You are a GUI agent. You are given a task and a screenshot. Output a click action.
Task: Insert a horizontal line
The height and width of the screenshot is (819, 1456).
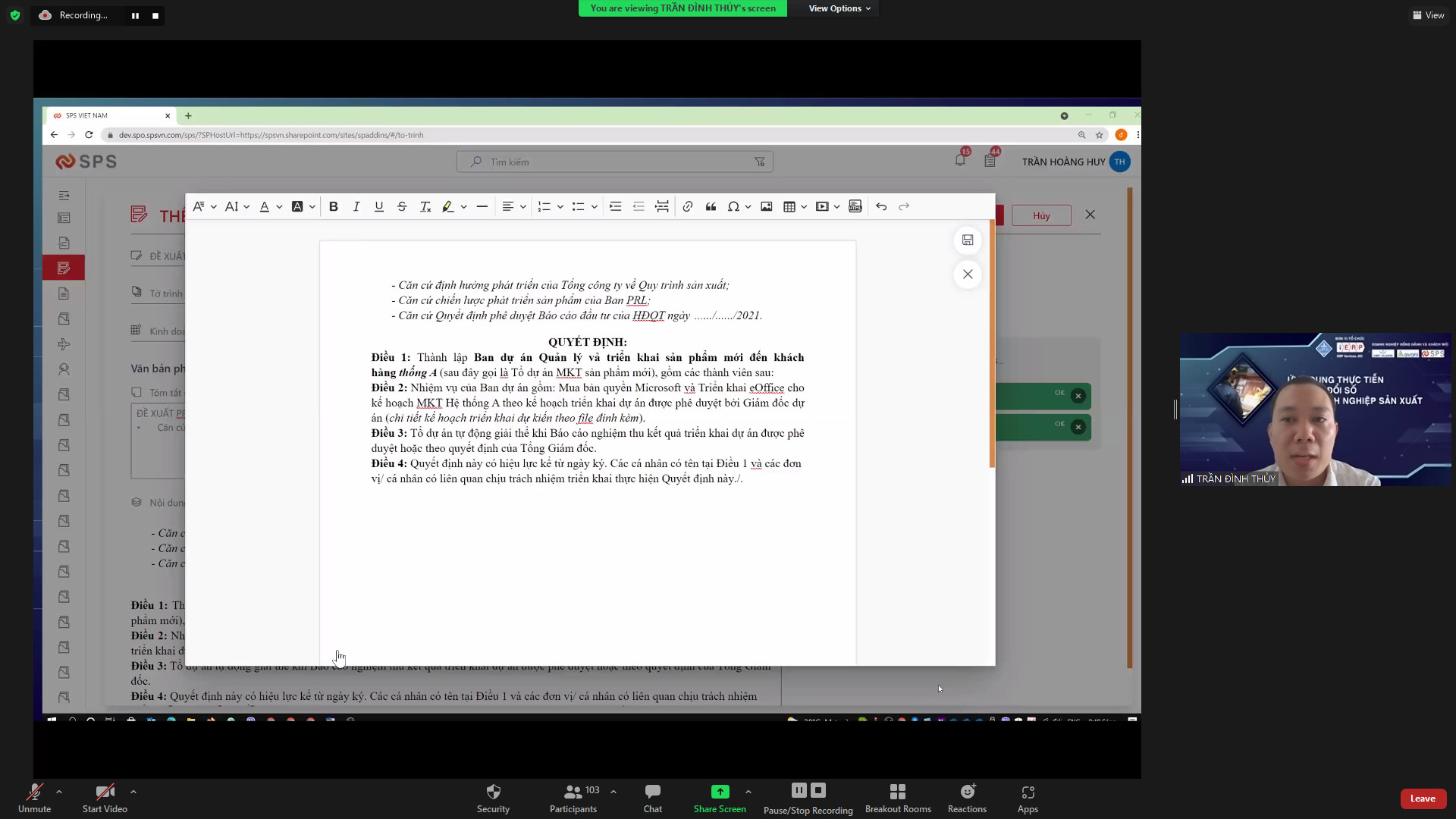click(482, 206)
